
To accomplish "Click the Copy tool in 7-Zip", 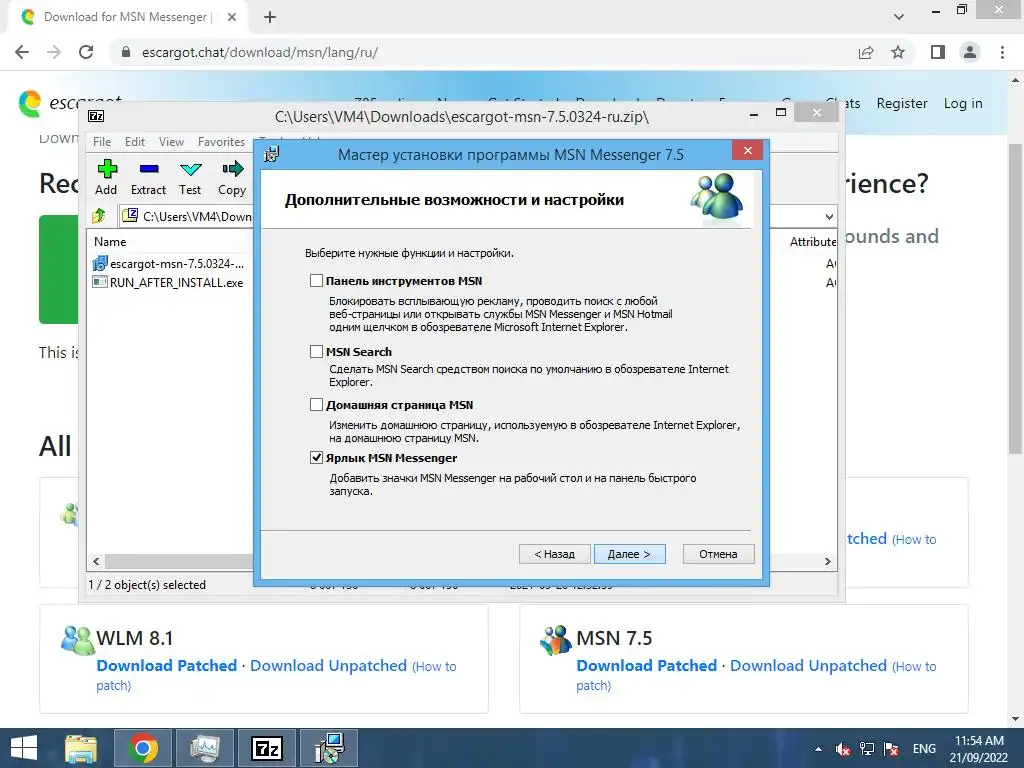I will tap(232, 177).
